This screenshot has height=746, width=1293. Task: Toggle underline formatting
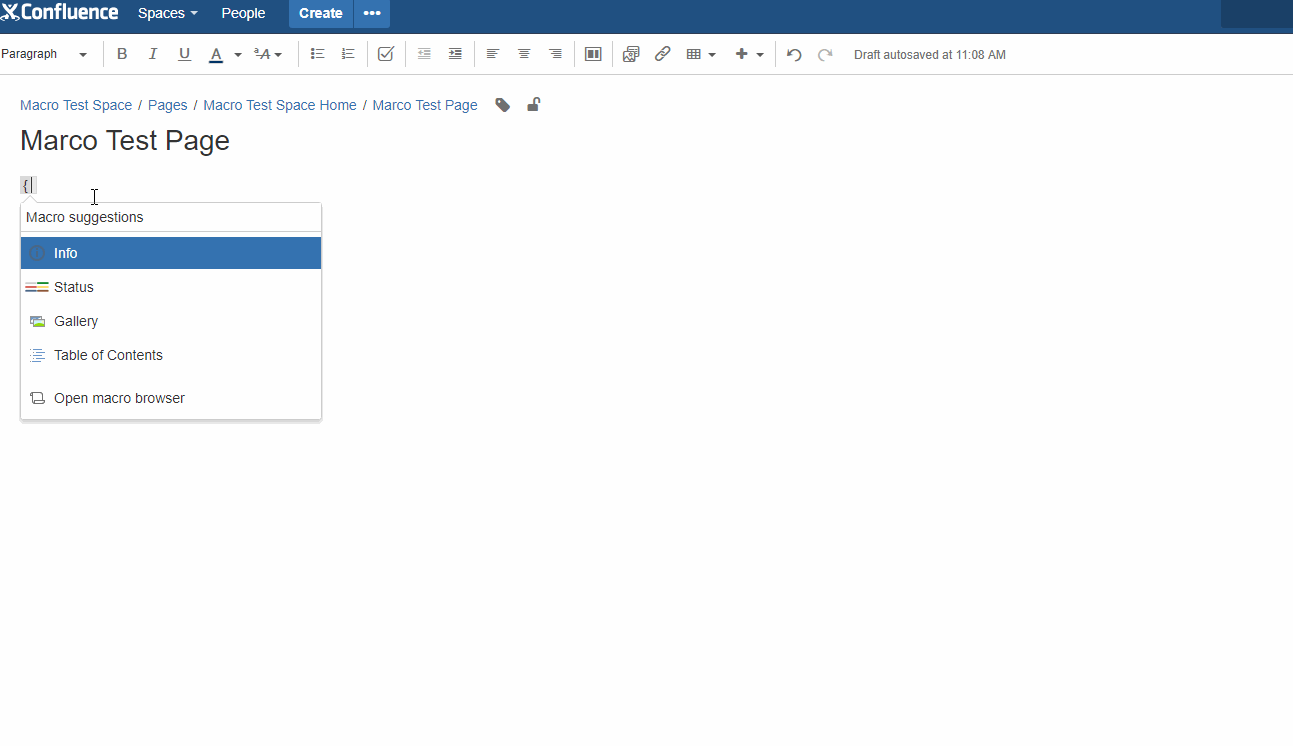point(184,54)
